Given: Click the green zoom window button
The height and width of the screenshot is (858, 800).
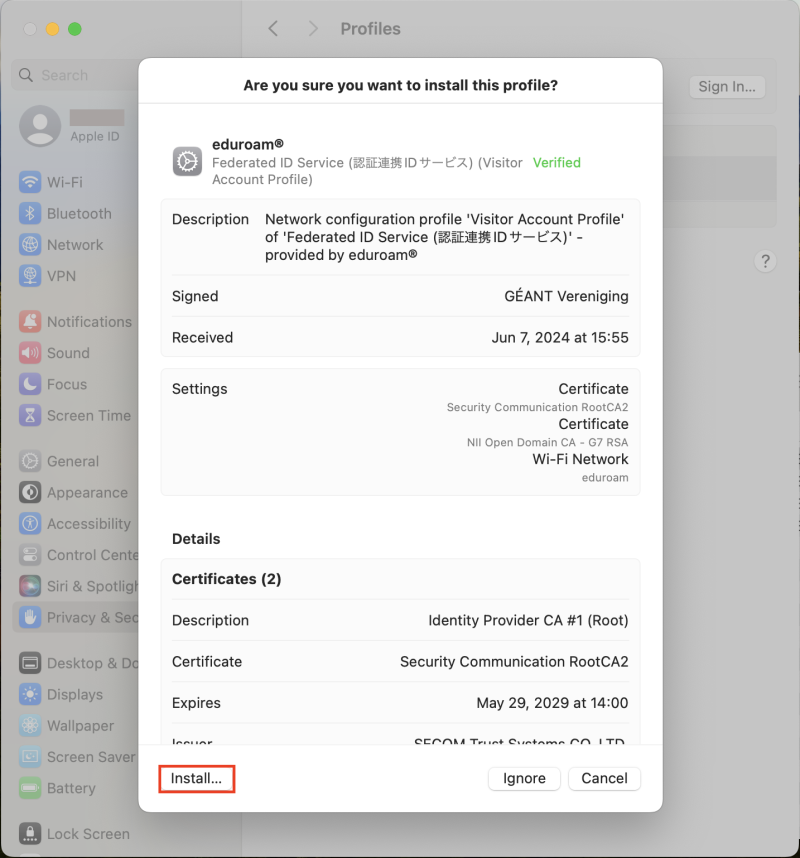Looking at the screenshot, I should coord(75,29).
